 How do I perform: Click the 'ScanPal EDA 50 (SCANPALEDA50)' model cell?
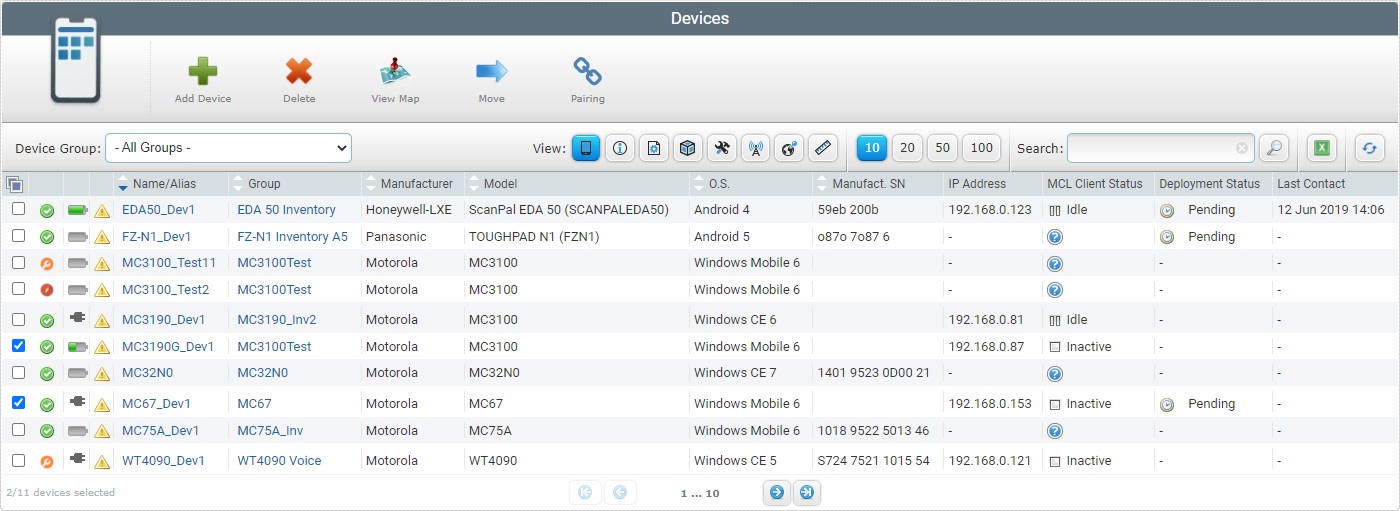click(x=568, y=210)
